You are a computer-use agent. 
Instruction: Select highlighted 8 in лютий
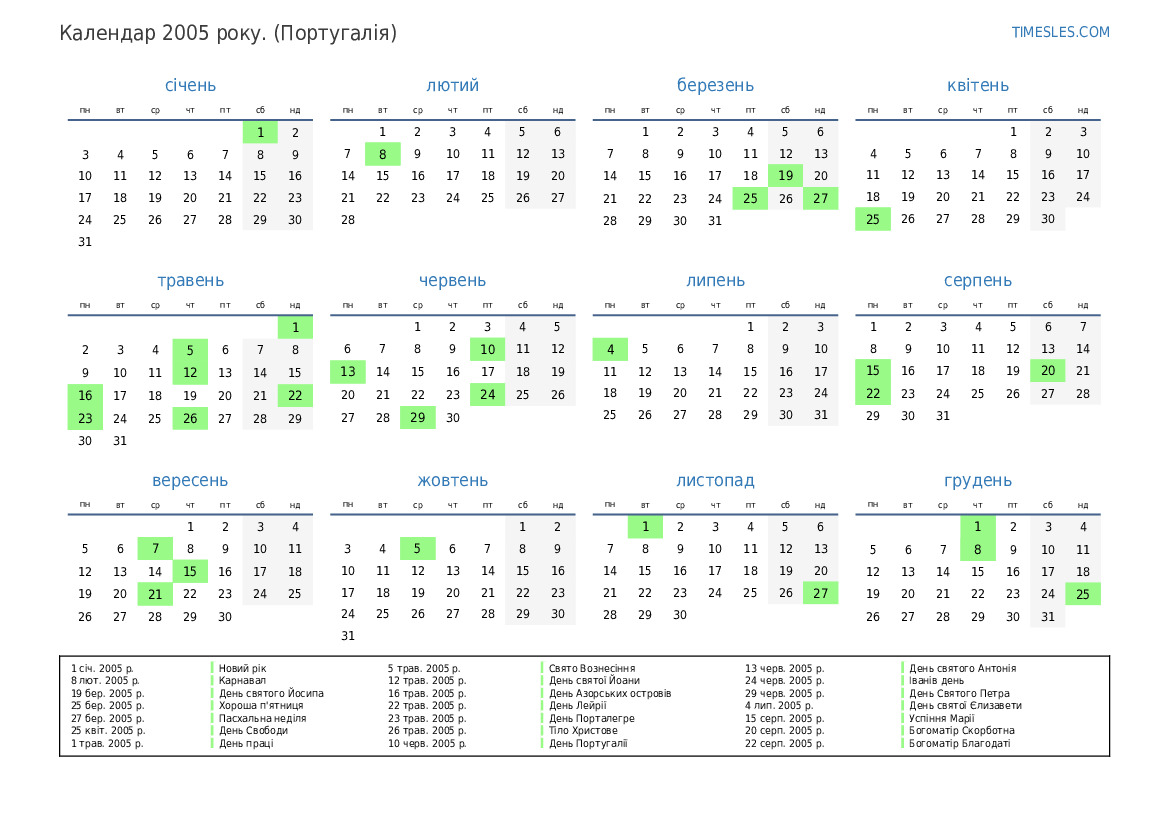pos(382,154)
